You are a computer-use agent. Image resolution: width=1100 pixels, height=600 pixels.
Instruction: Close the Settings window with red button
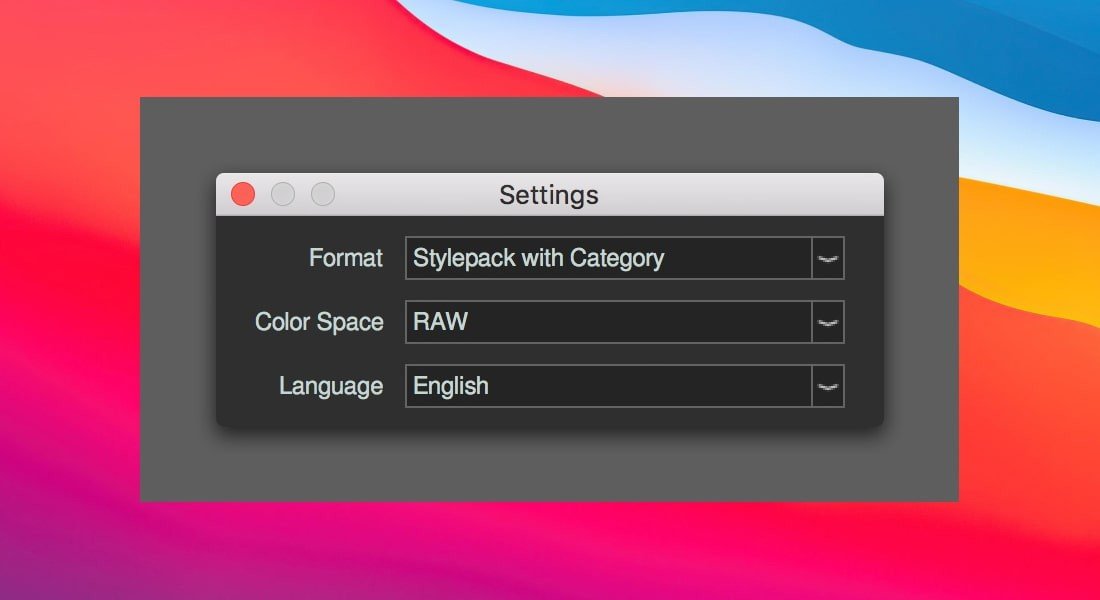243,194
